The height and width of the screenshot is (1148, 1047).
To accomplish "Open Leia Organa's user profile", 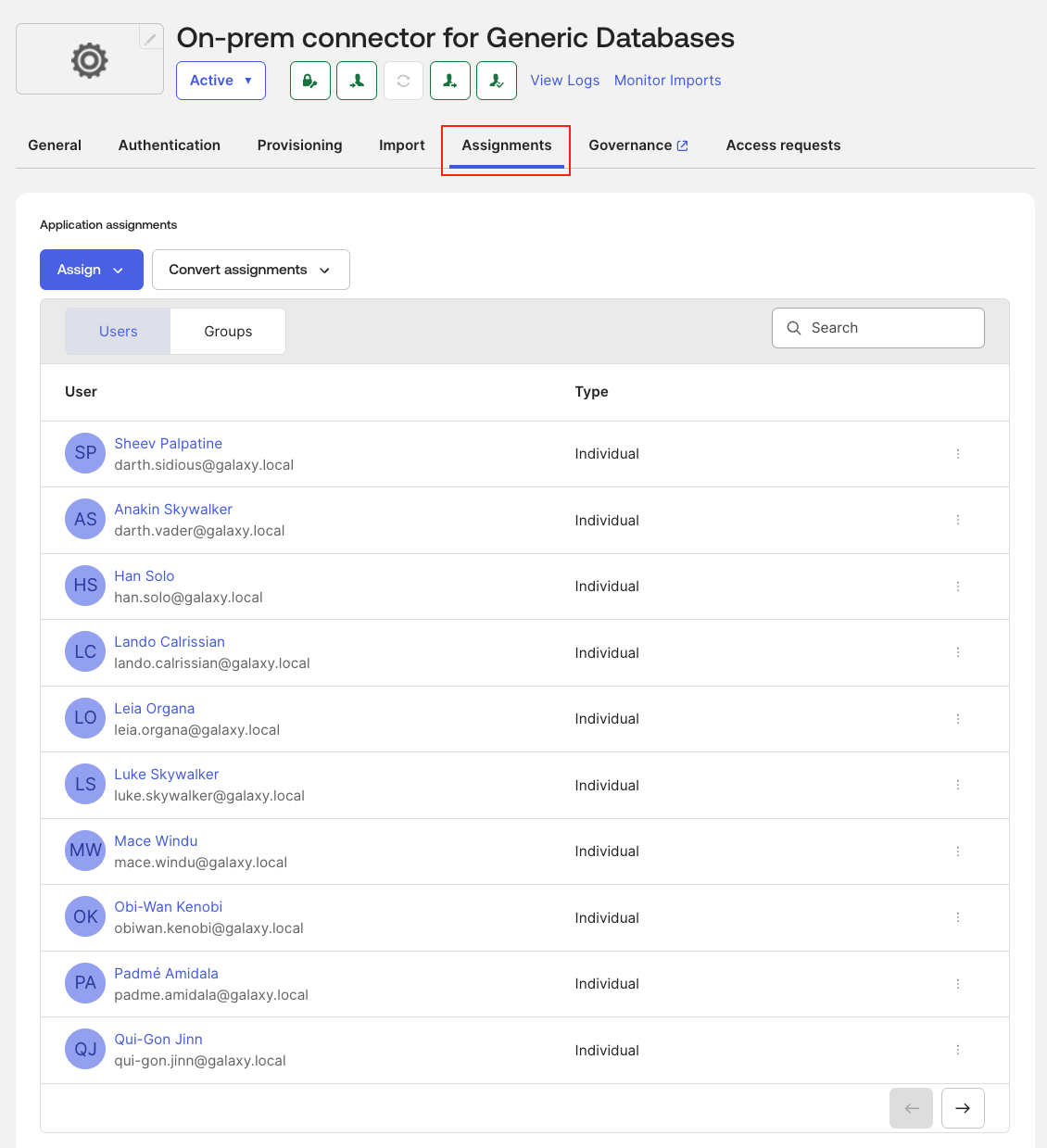I will pyautogui.click(x=154, y=708).
